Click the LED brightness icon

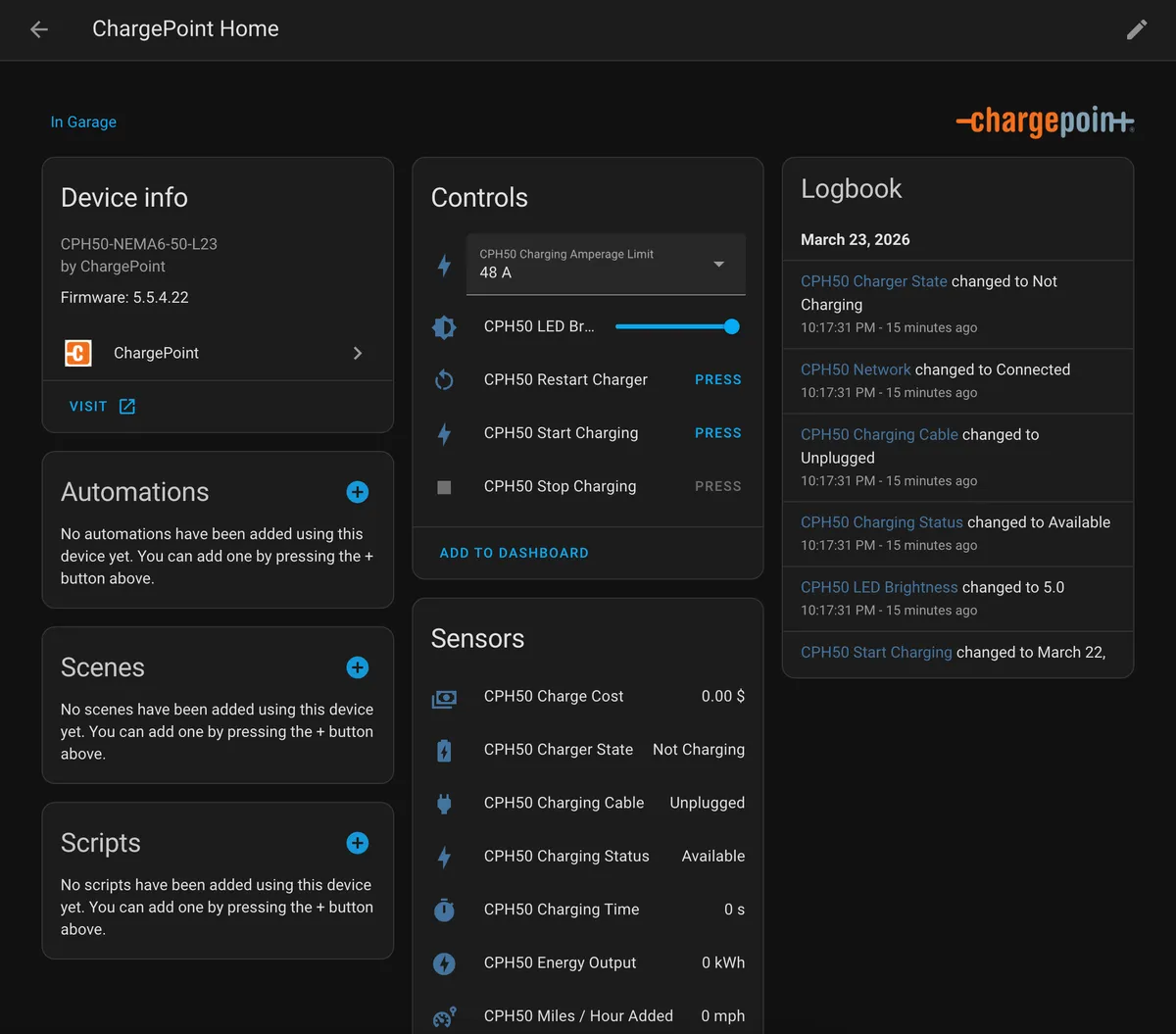click(444, 326)
